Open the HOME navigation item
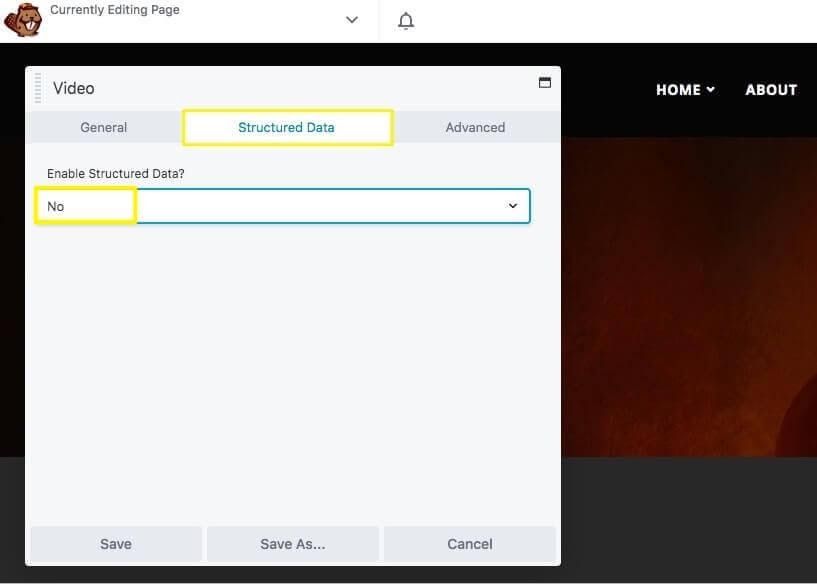This screenshot has width=817, height=584. (678, 90)
